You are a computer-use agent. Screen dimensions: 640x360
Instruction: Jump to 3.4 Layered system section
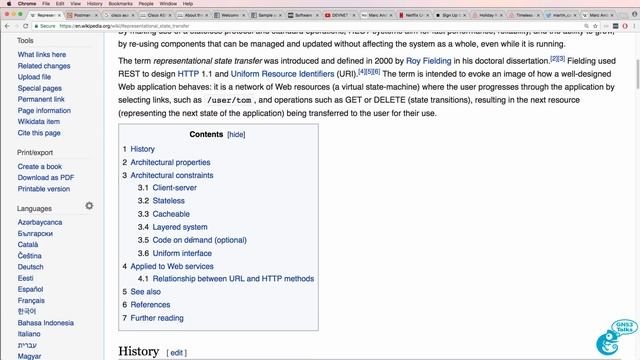pyautogui.click(x=180, y=227)
